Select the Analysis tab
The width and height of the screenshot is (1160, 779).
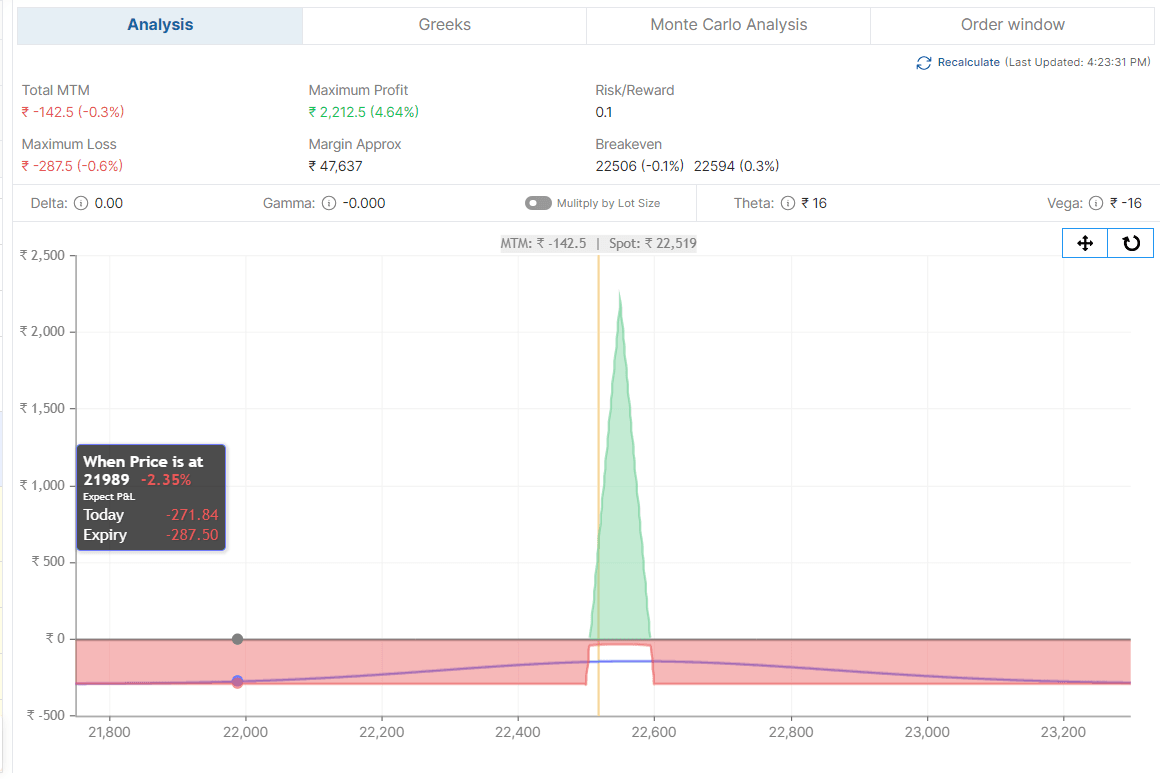coord(160,25)
